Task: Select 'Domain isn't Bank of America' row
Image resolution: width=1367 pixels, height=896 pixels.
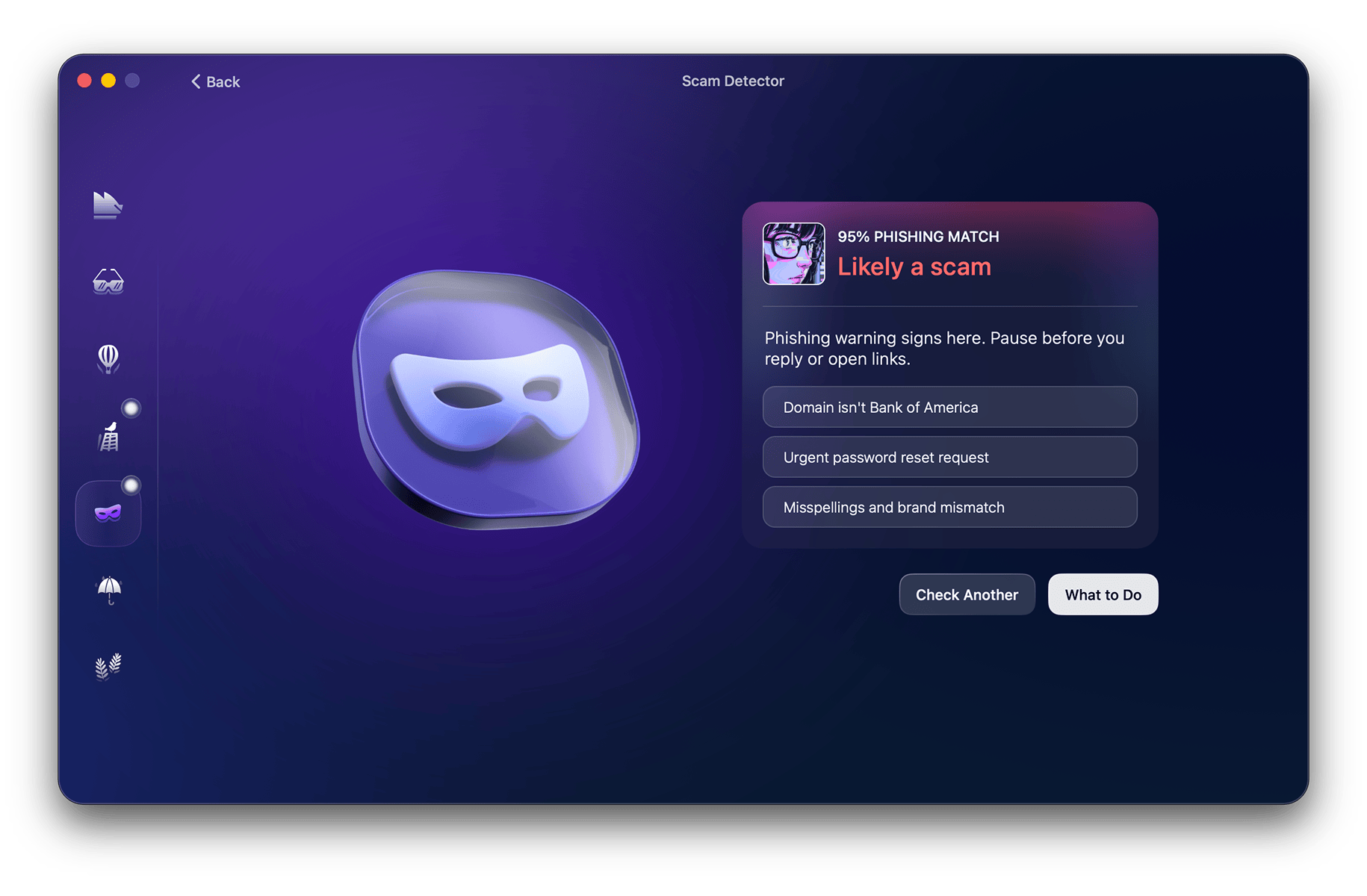Action: pyautogui.click(x=949, y=407)
